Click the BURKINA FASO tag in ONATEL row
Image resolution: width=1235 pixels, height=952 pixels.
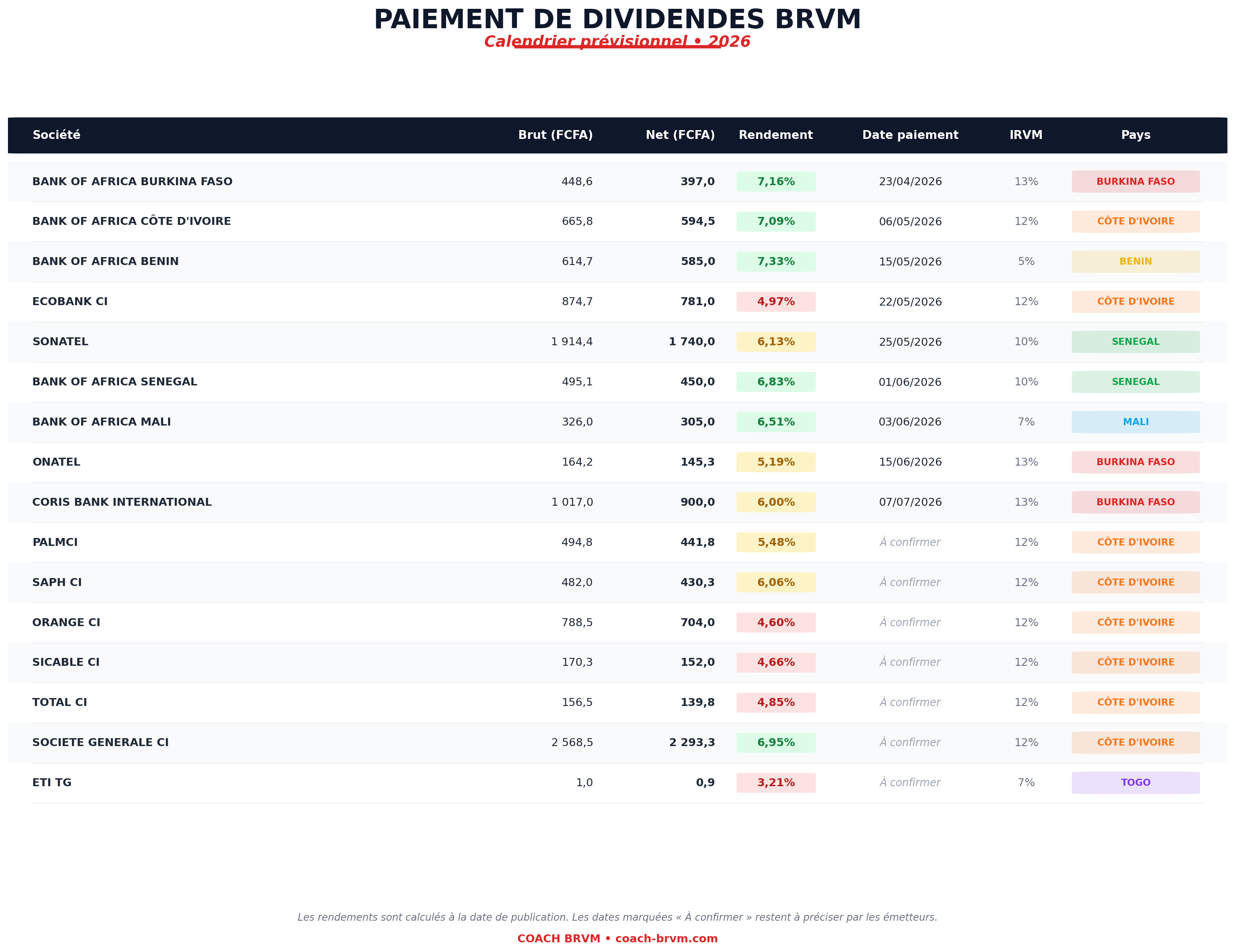(x=1135, y=463)
